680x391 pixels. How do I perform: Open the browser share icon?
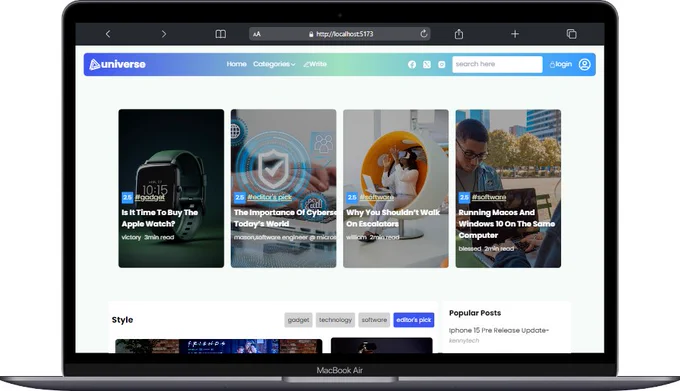(459, 34)
